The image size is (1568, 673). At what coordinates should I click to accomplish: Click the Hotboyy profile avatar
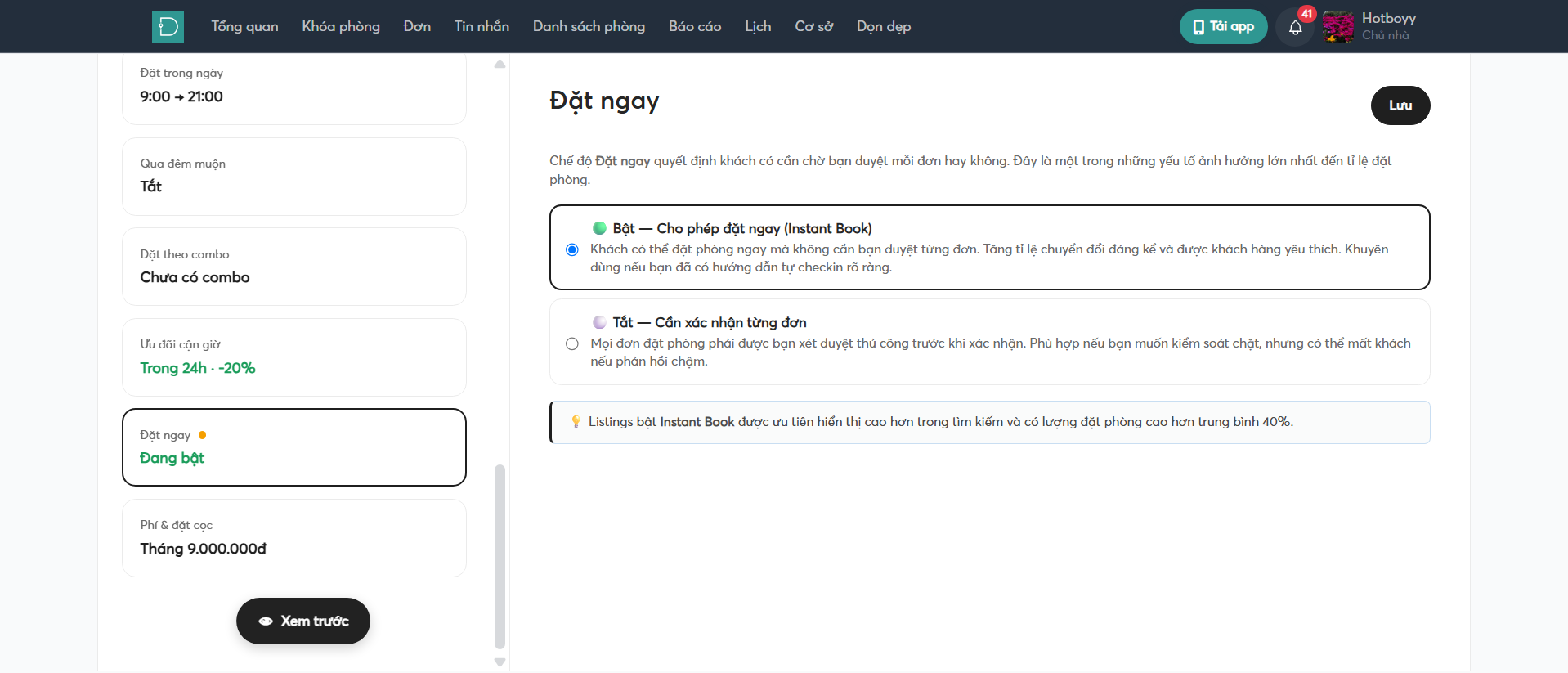(x=1338, y=27)
